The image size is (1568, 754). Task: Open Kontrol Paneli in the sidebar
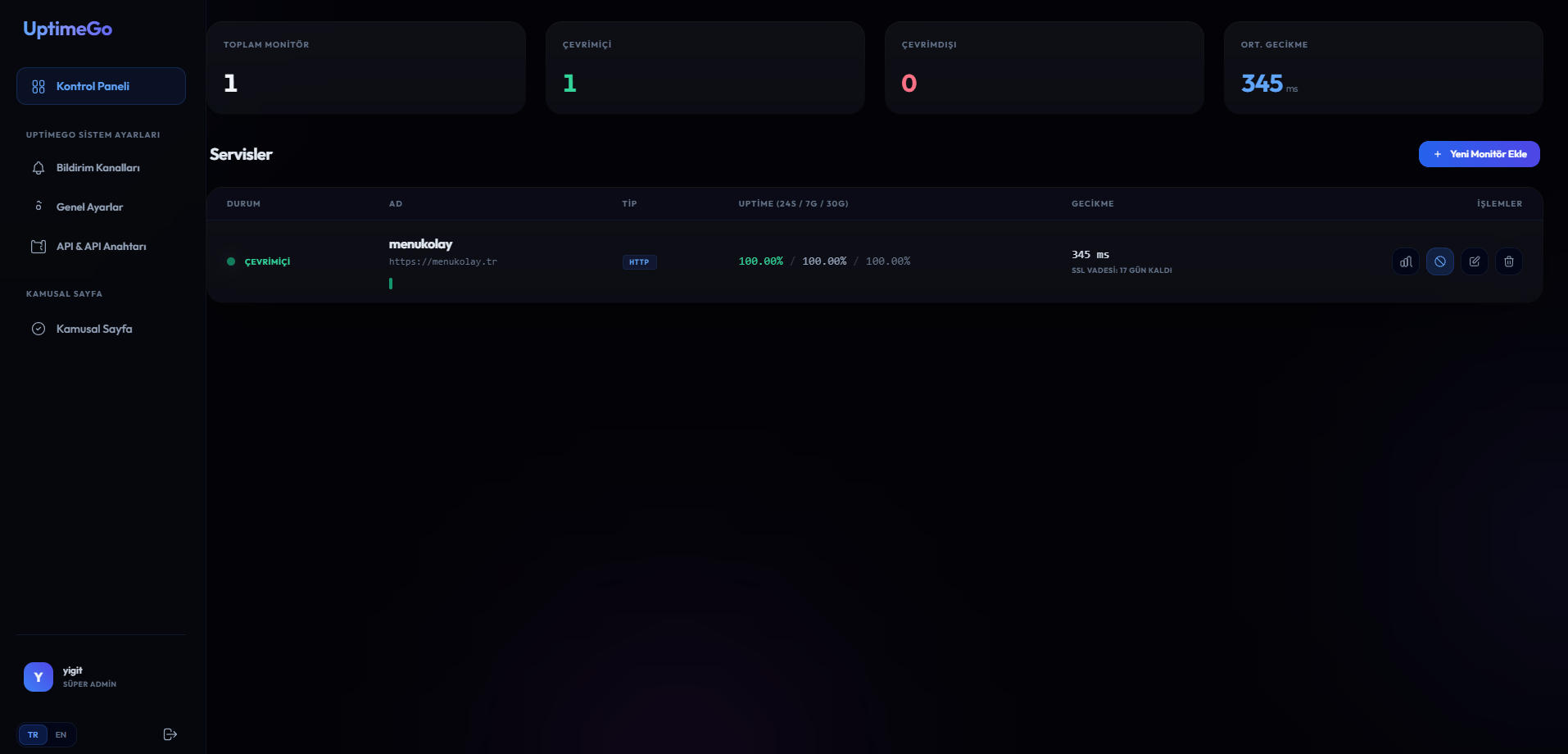(101, 86)
